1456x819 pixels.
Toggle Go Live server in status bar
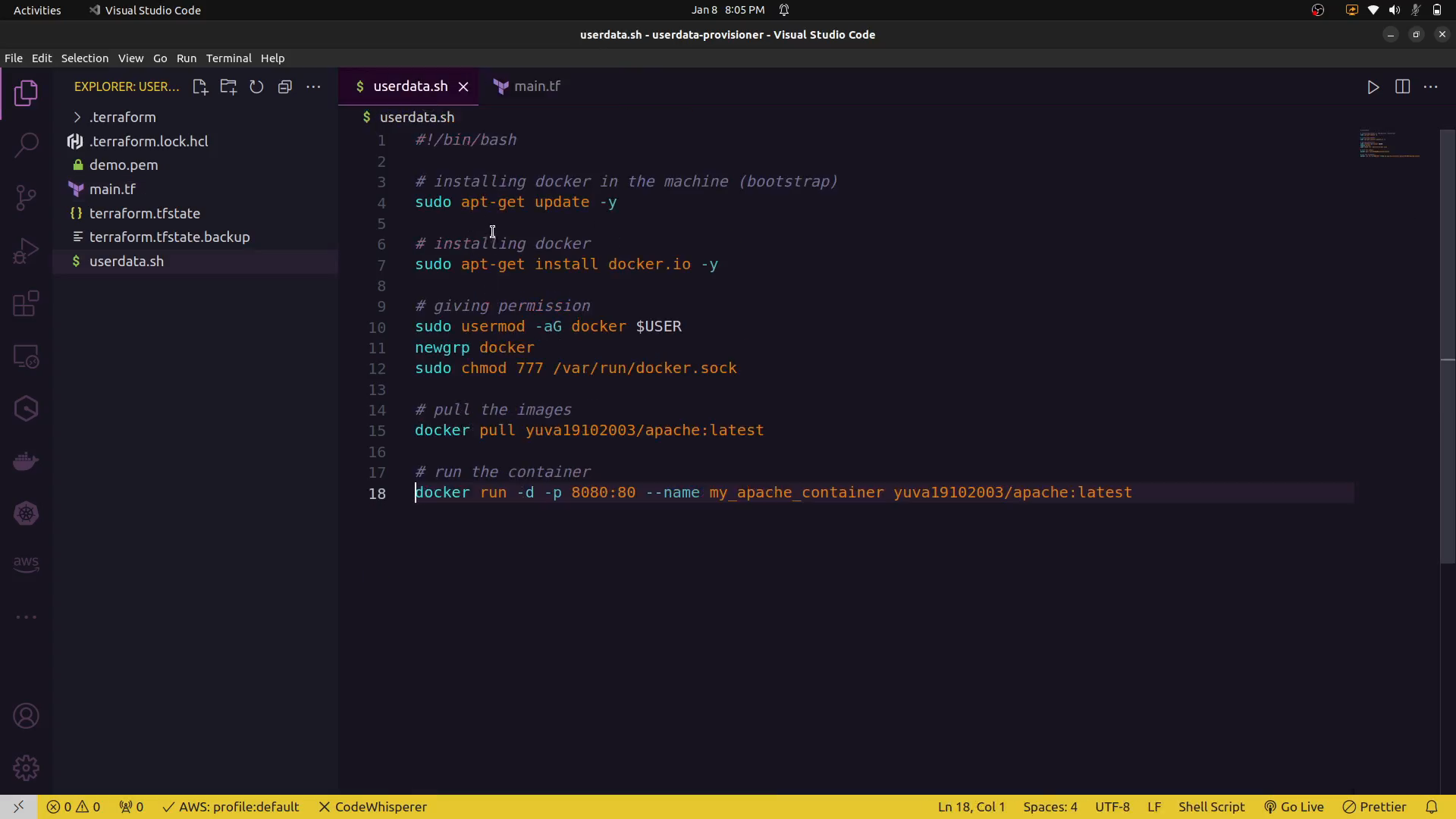tap(1294, 807)
